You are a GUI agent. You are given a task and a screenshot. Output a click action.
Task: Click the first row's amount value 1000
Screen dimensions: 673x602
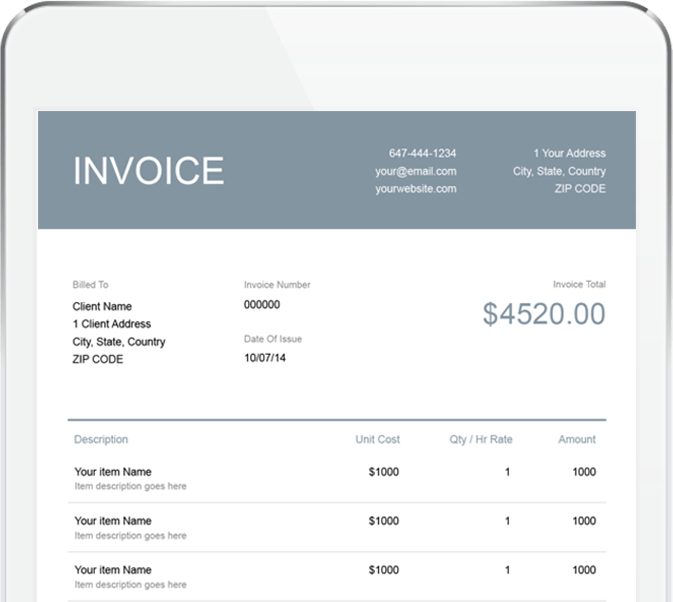click(x=583, y=471)
